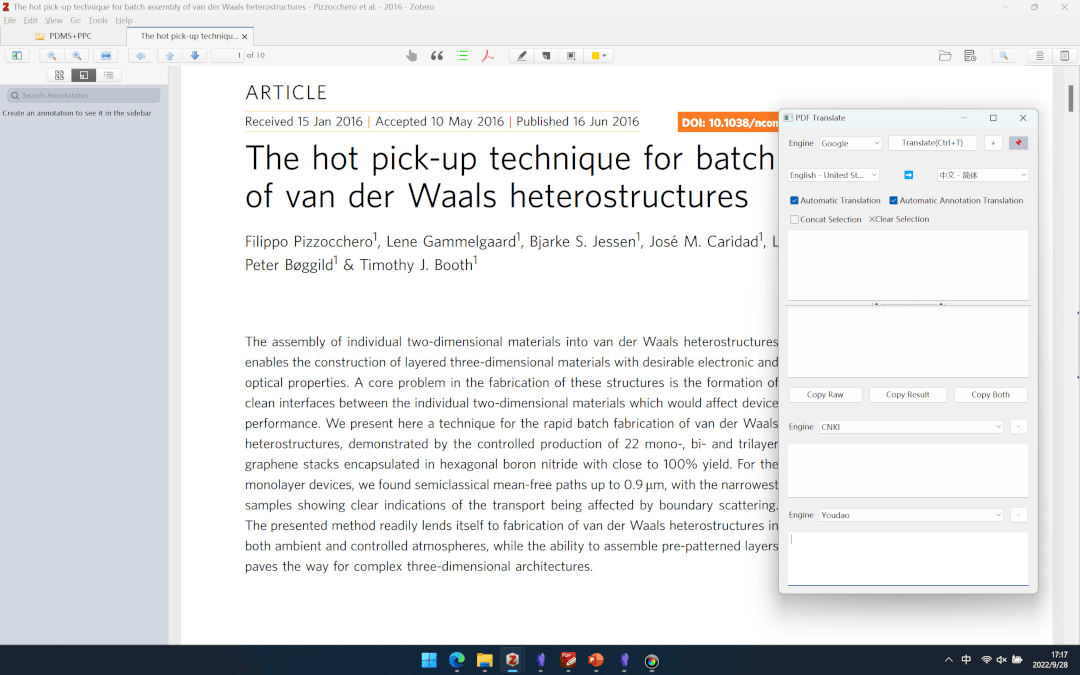Screen dimensions: 1080x675
Task: Open Microsoft Edge from taskbar
Action: pyautogui.click(x=457, y=661)
